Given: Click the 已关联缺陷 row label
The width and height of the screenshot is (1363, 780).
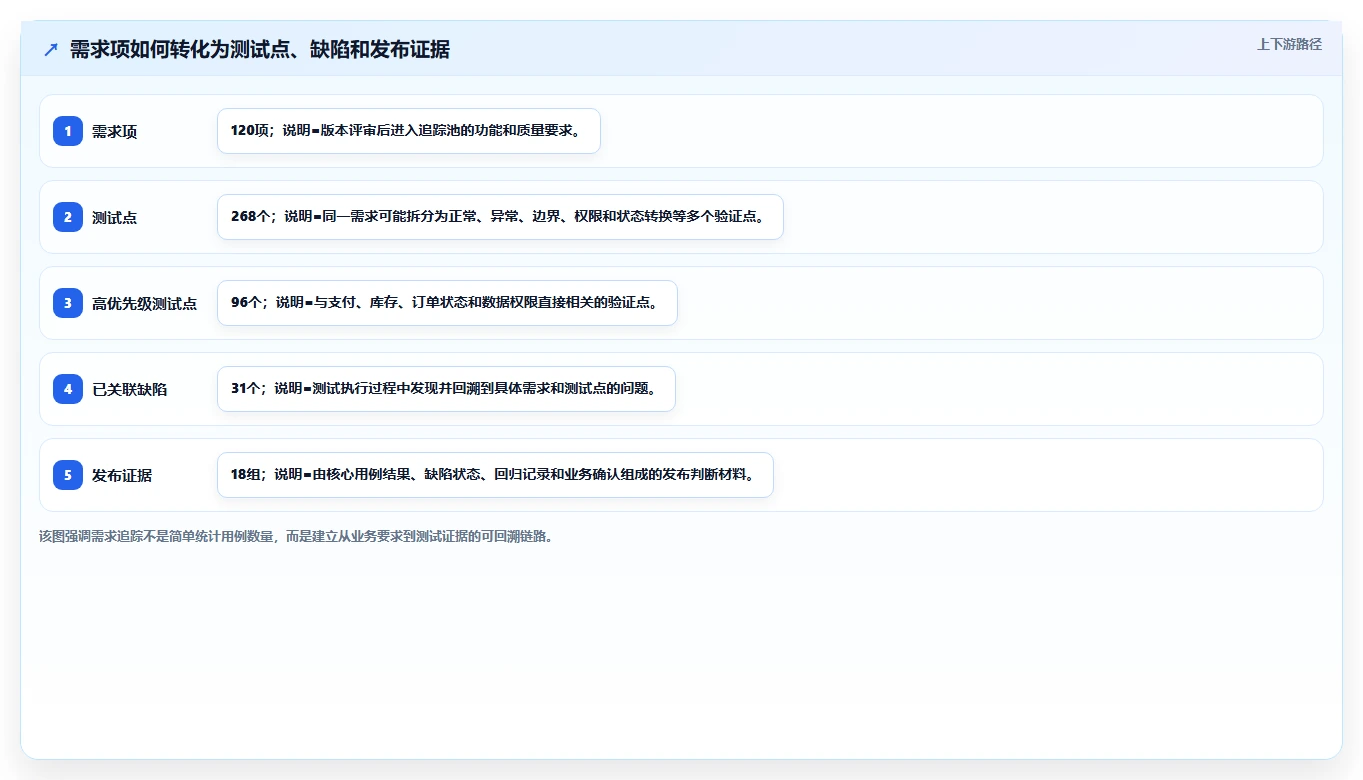Looking at the screenshot, I should coord(130,390).
